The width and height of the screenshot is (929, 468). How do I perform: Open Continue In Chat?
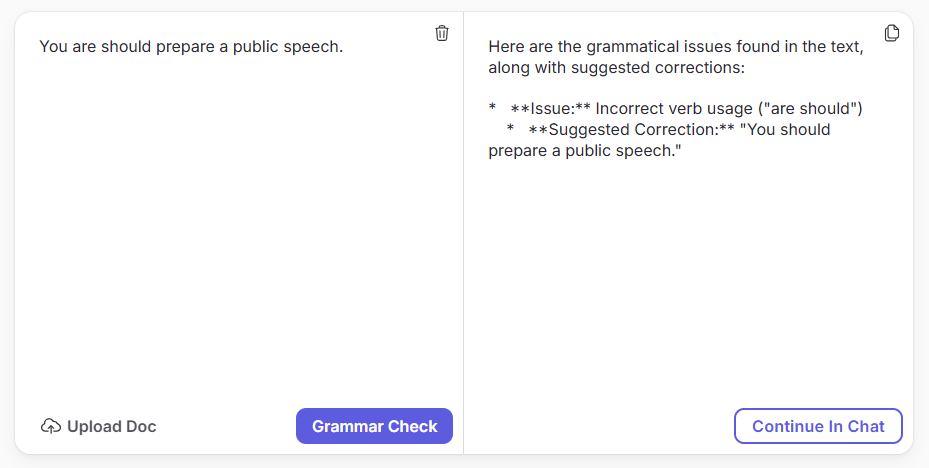pyautogui.click(x=818, y=426)
